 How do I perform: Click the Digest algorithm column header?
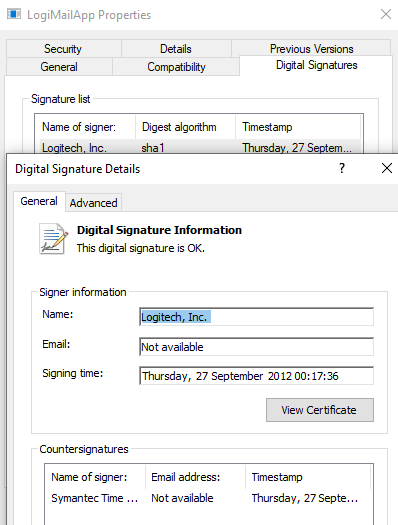tap(186, 127)
